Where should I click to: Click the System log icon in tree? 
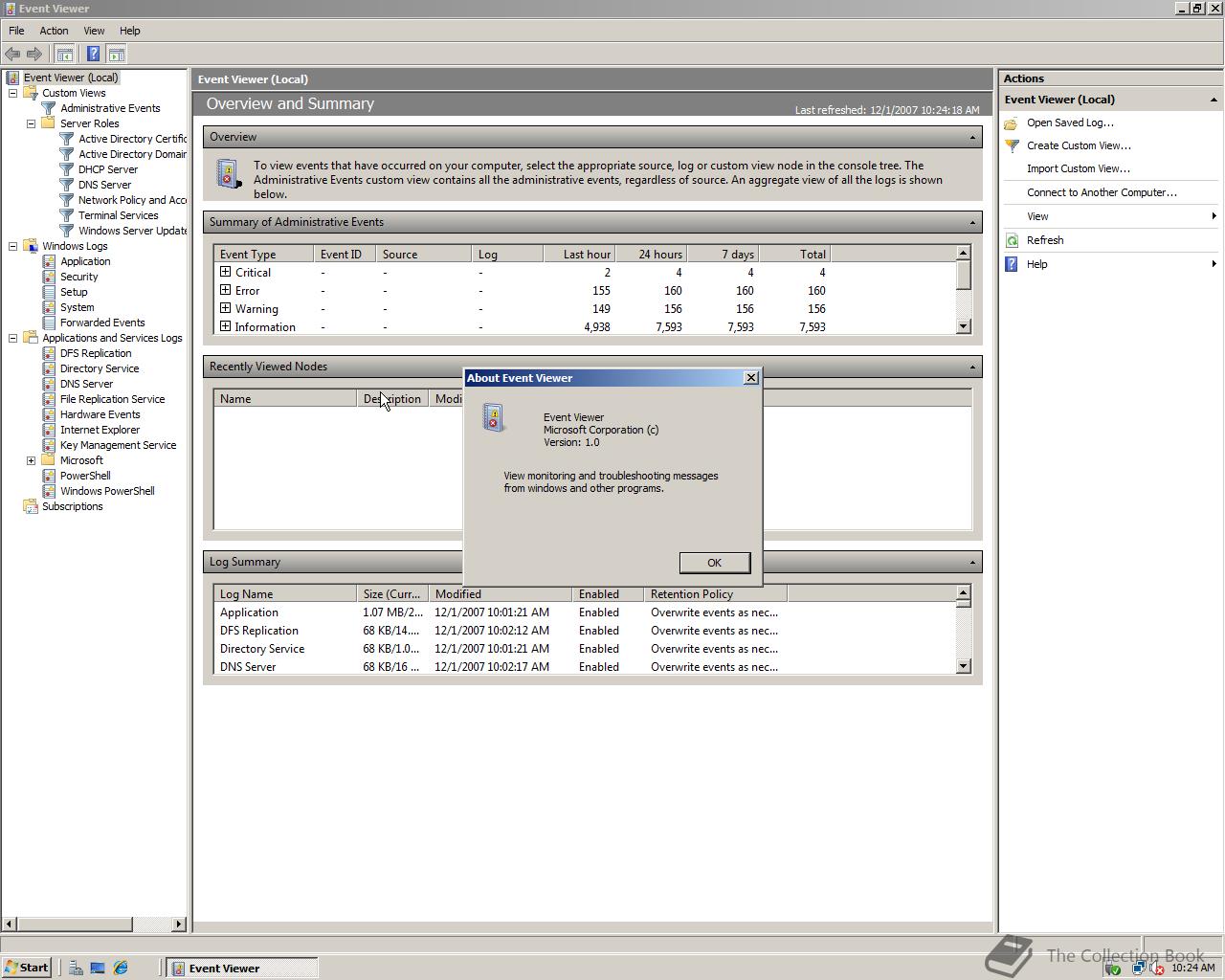pos(49,307)
